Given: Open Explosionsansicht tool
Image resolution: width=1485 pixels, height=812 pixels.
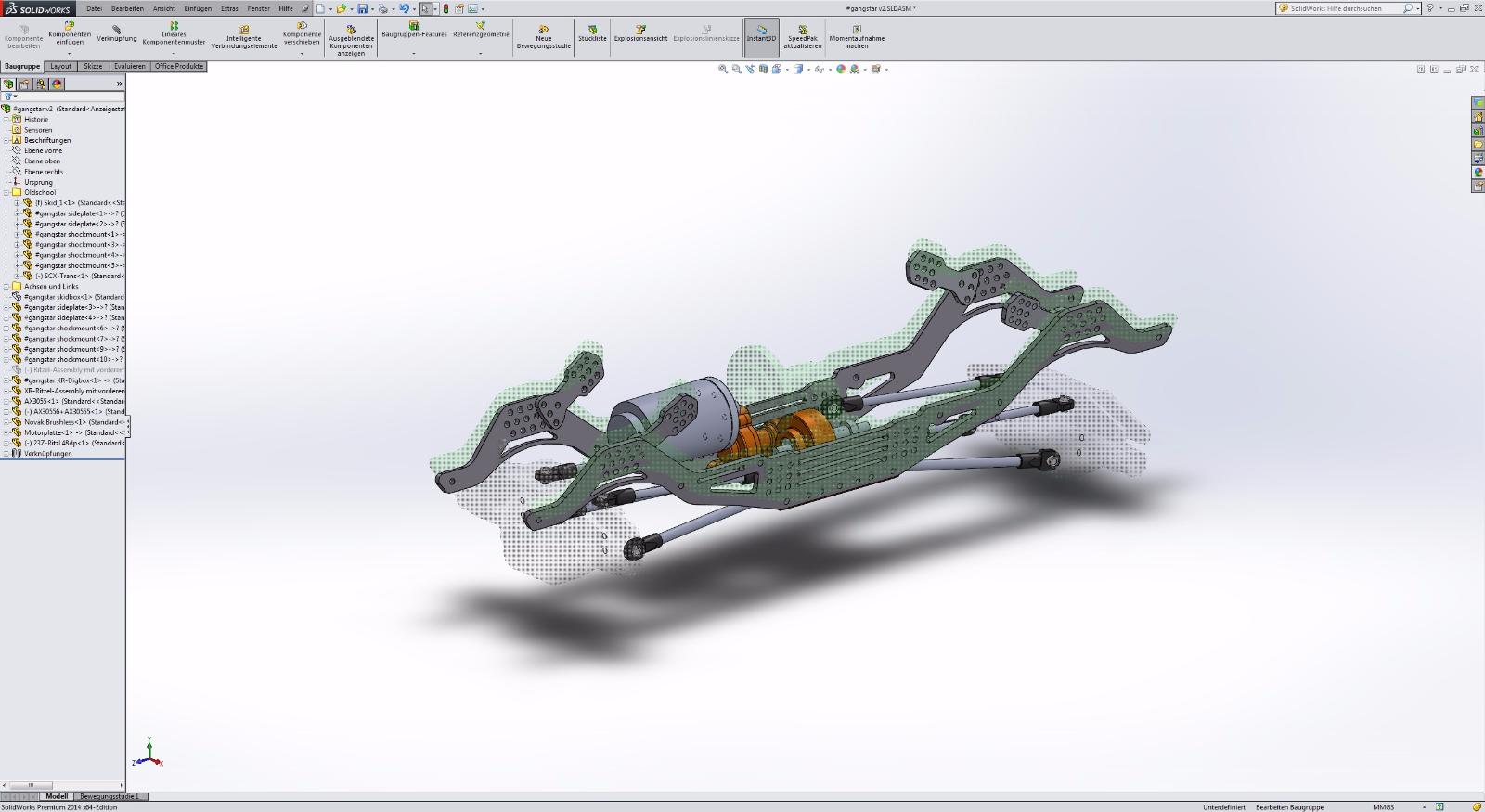Looking at the screenshot, I should [640, 33].
